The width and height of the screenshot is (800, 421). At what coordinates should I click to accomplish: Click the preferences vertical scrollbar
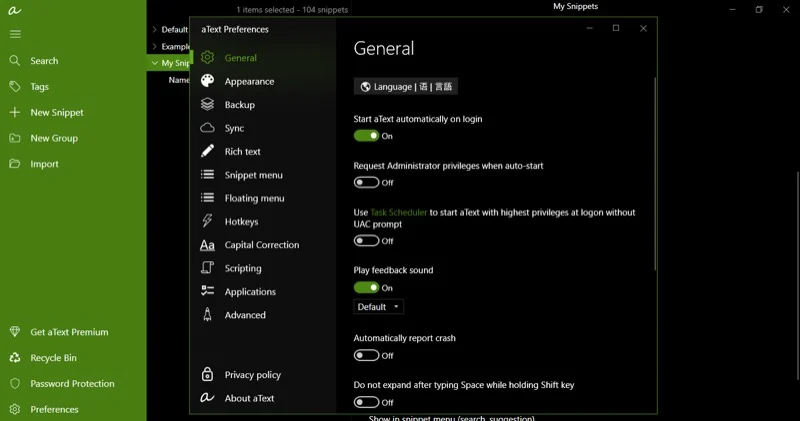(655, 170)
